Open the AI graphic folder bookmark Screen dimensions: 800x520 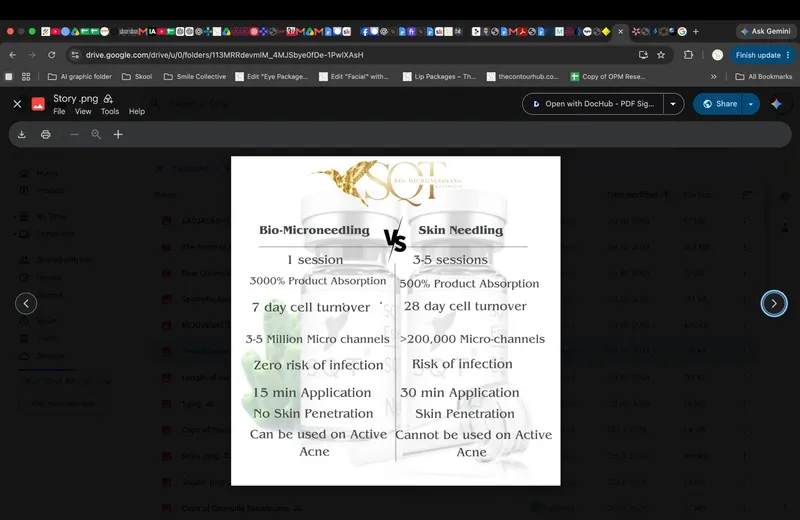point(80,77)
